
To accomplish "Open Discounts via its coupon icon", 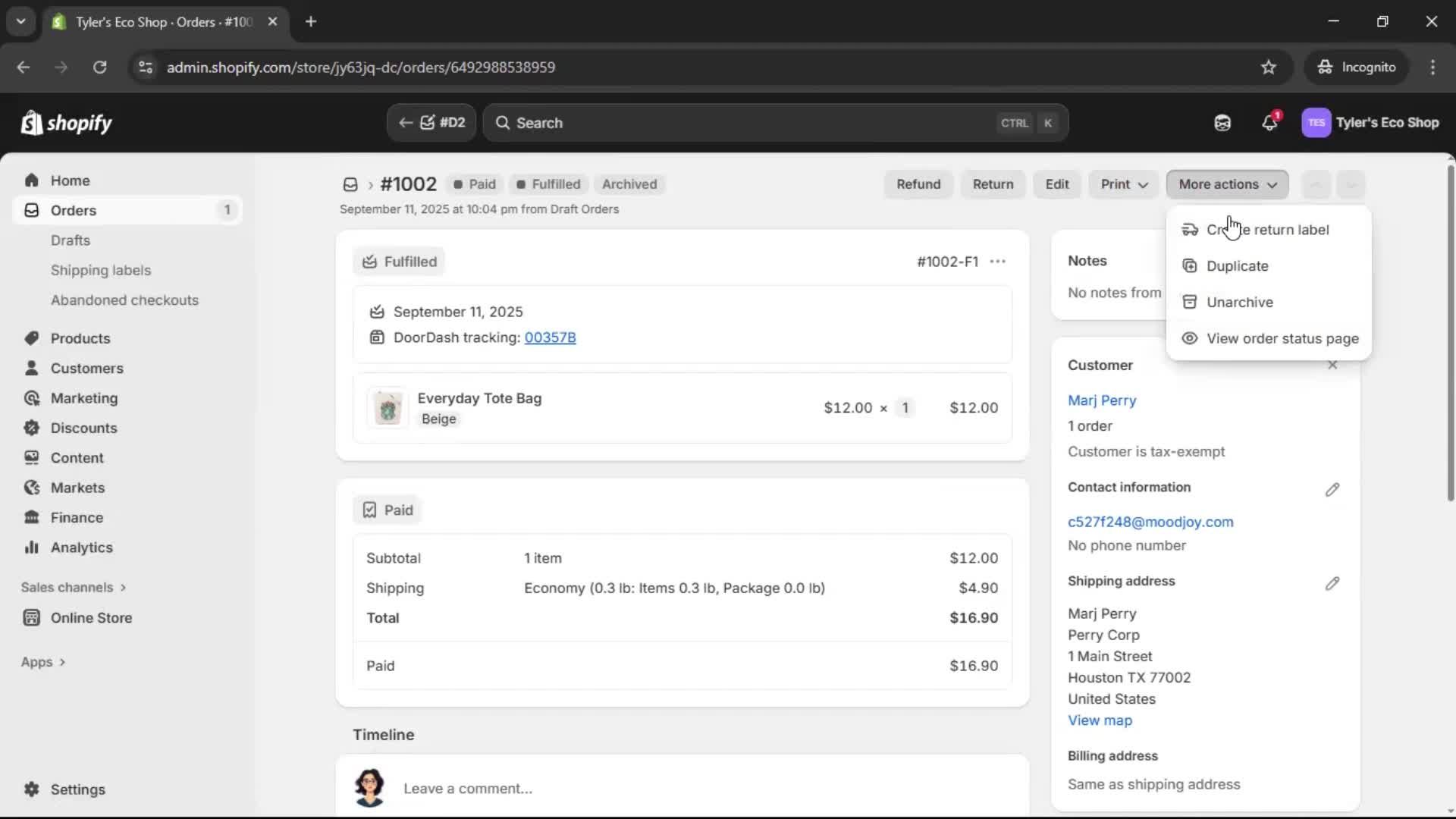I will click(x=31, y=428).
